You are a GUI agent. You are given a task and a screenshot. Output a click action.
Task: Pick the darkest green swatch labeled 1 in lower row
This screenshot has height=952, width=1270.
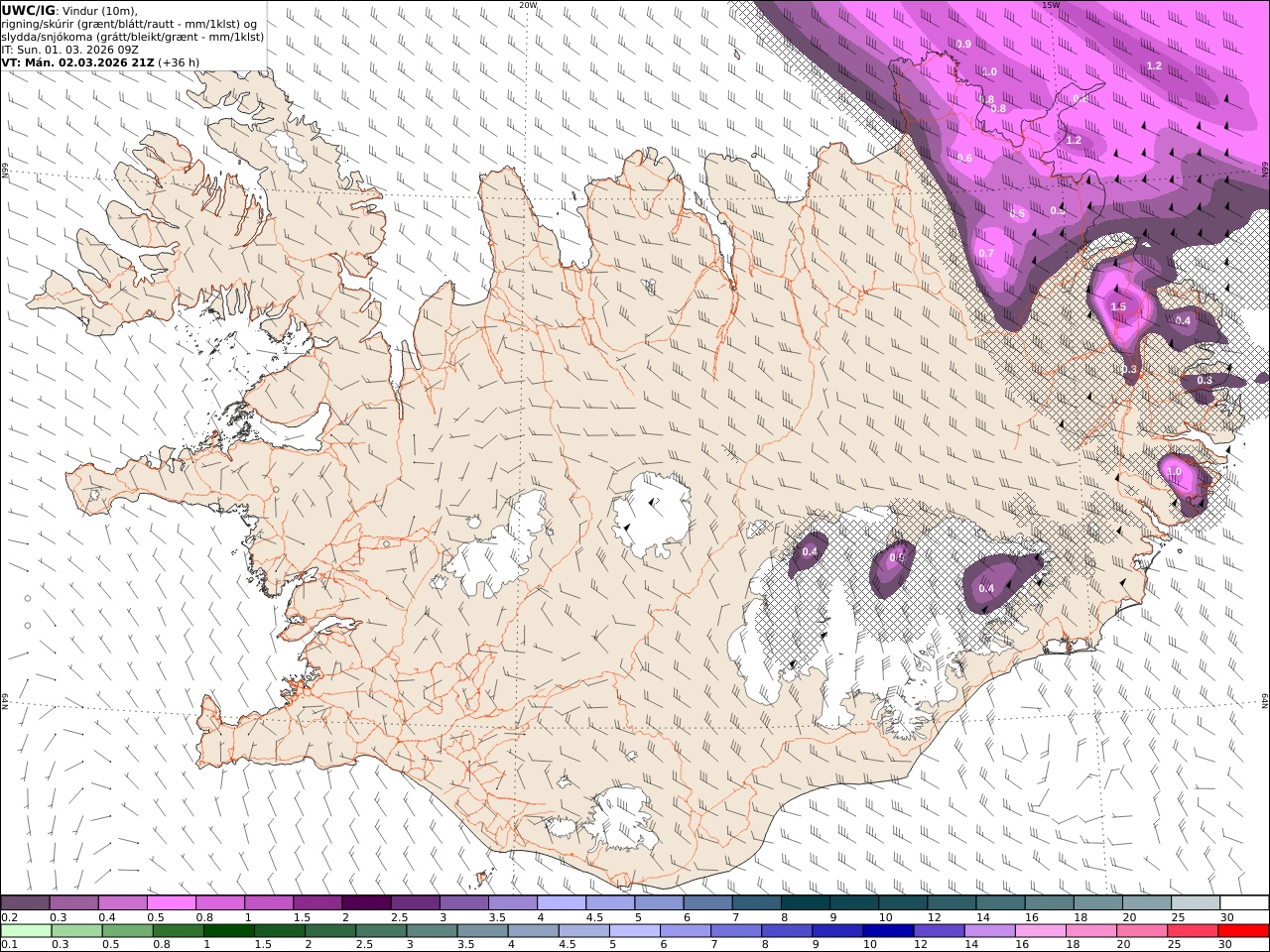[x=228, y=930]
